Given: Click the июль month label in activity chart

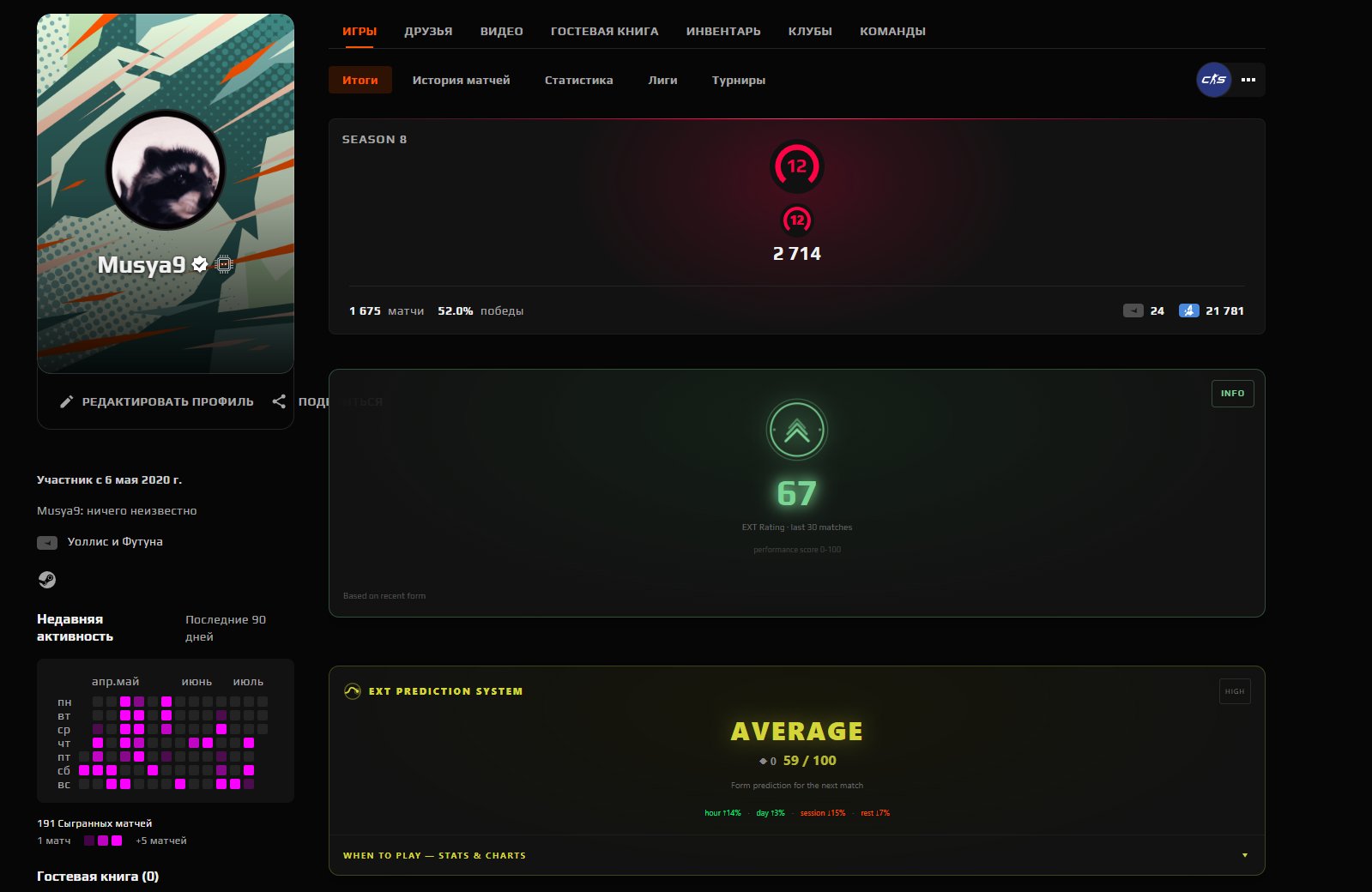Looking at the screenshot, I should (x=248, y=682).
